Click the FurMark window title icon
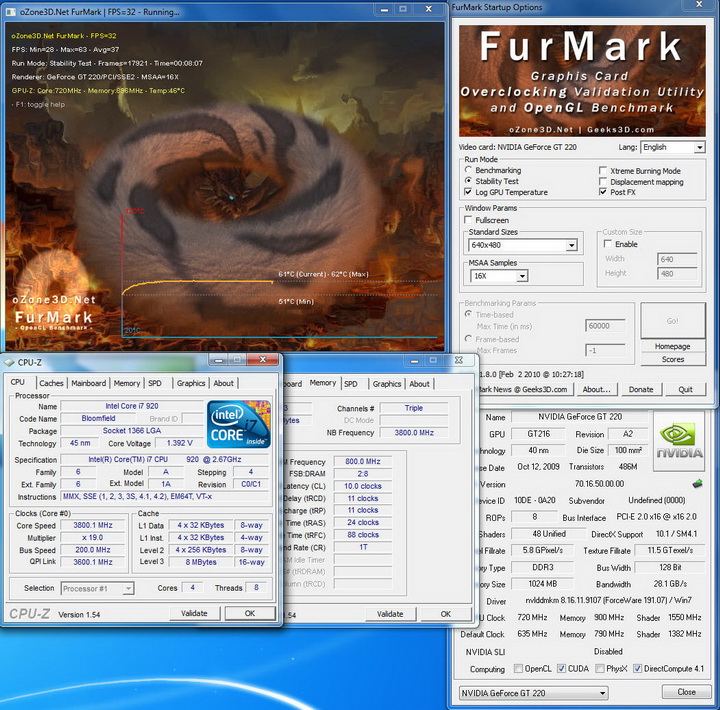 [11, 11]
